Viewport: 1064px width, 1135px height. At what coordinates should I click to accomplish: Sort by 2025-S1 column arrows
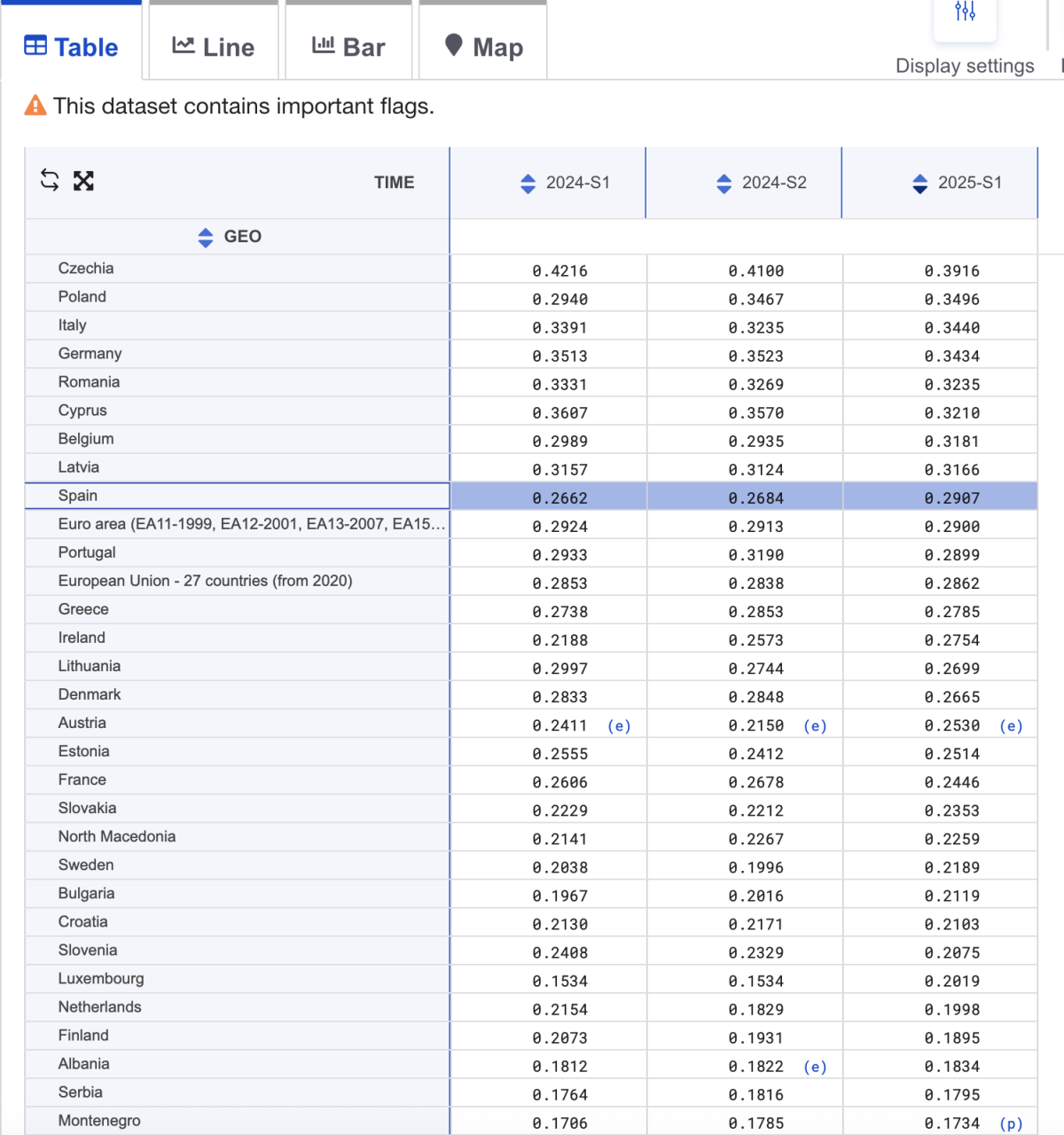920,184
